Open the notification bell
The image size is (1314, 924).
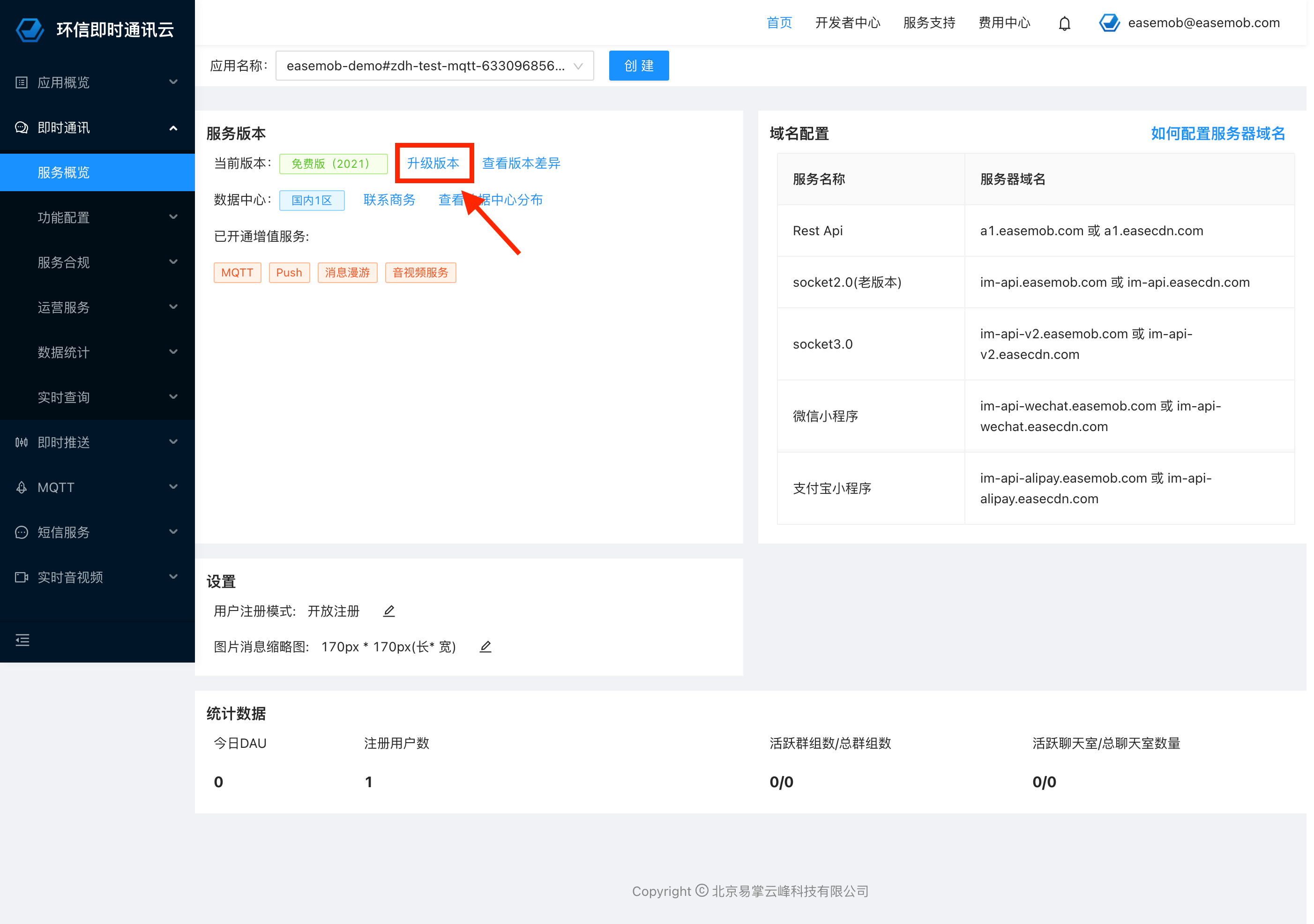[x=1064, y=23]
